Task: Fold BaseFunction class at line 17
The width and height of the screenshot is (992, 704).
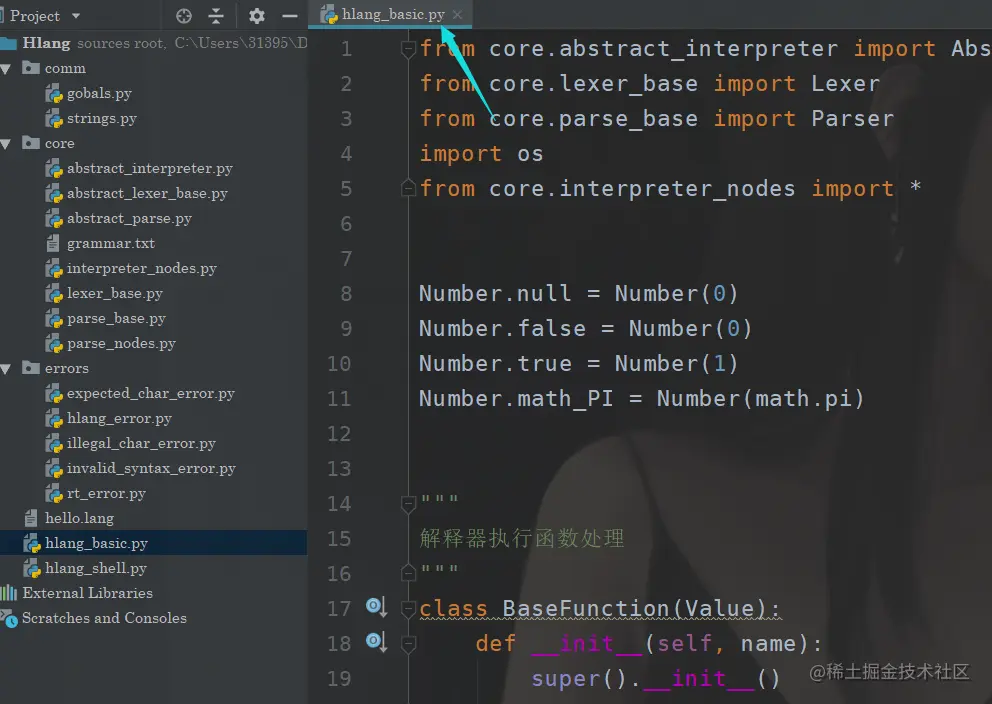Action: 408,608
